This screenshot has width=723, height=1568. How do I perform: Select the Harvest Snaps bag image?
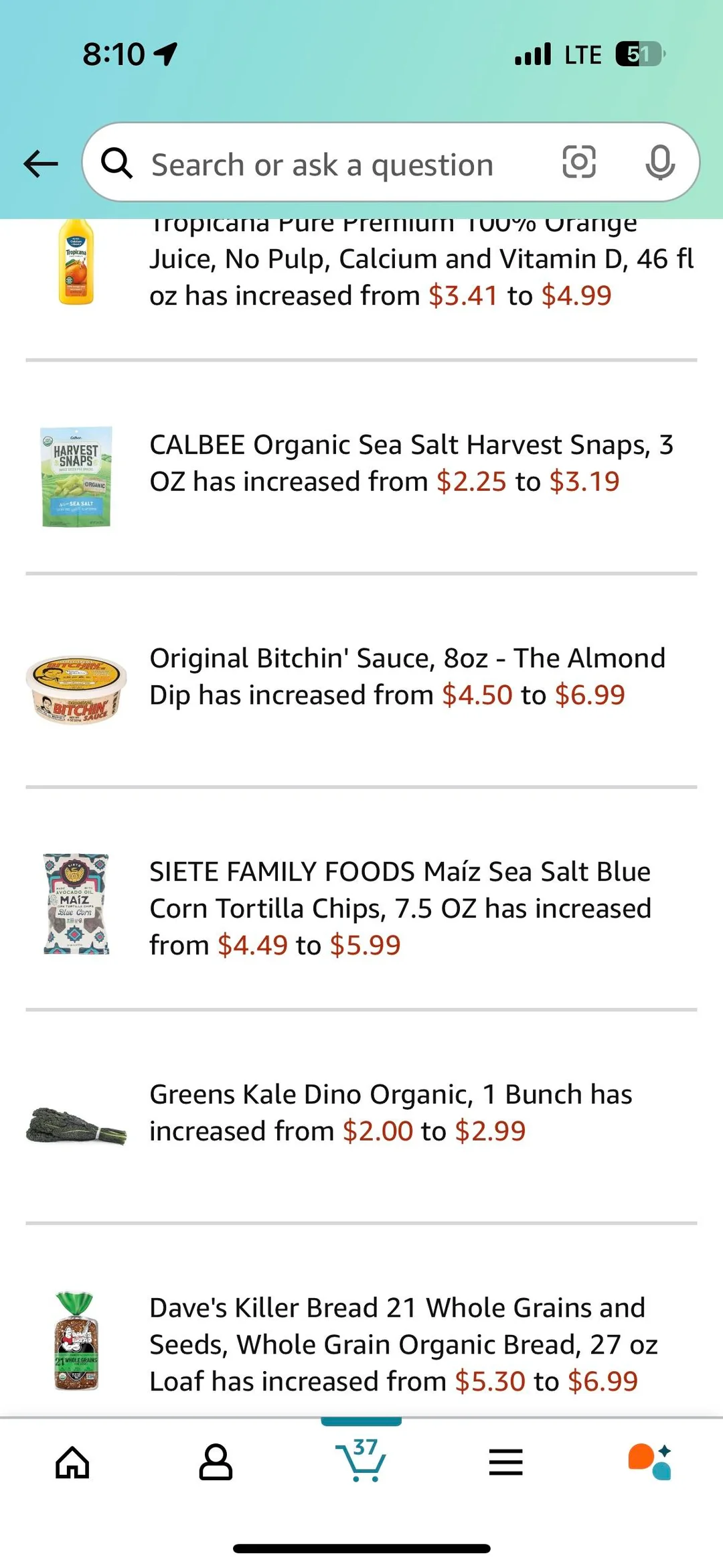point(76,476)
